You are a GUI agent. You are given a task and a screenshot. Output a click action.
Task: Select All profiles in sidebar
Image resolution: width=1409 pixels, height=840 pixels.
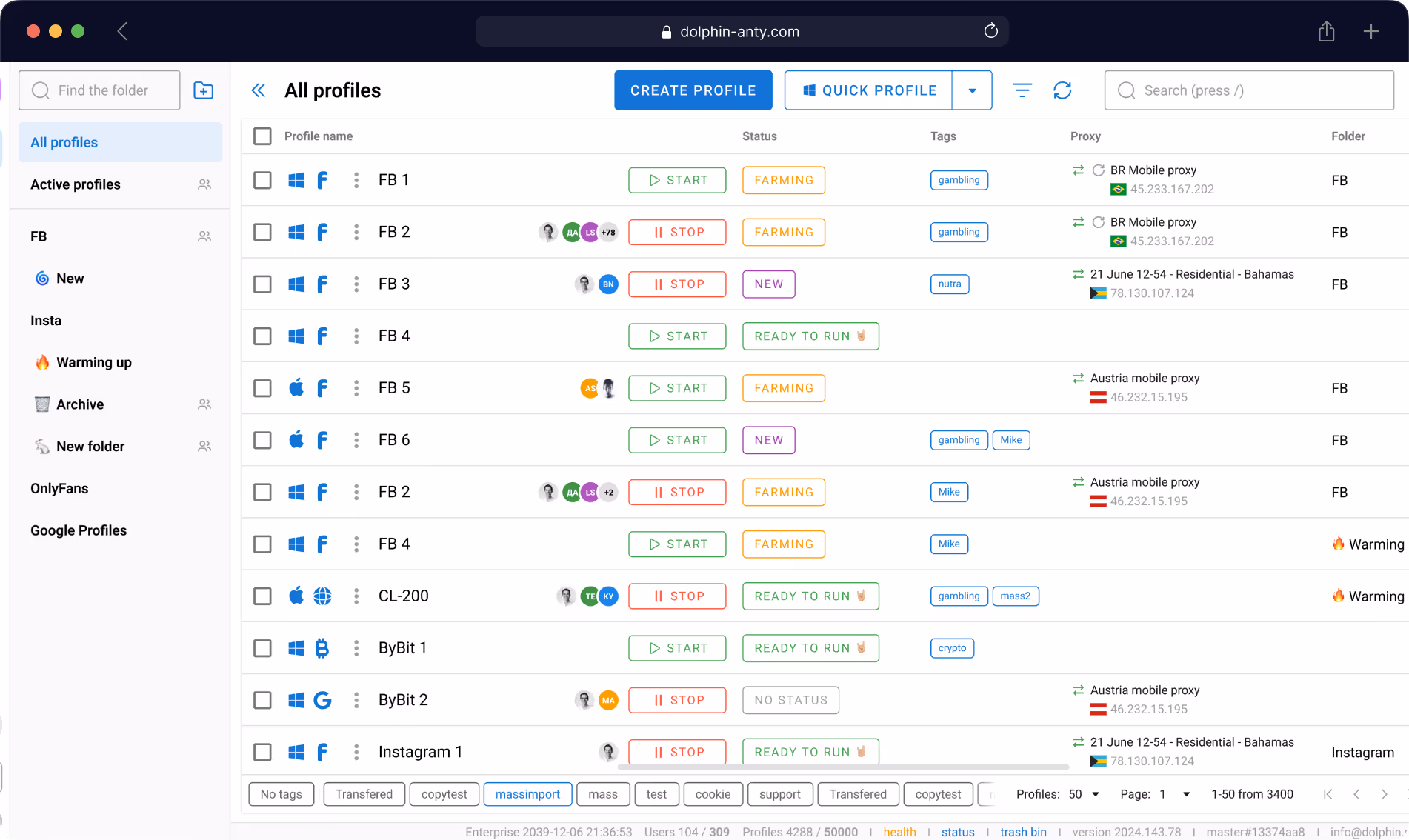(120, 142)
